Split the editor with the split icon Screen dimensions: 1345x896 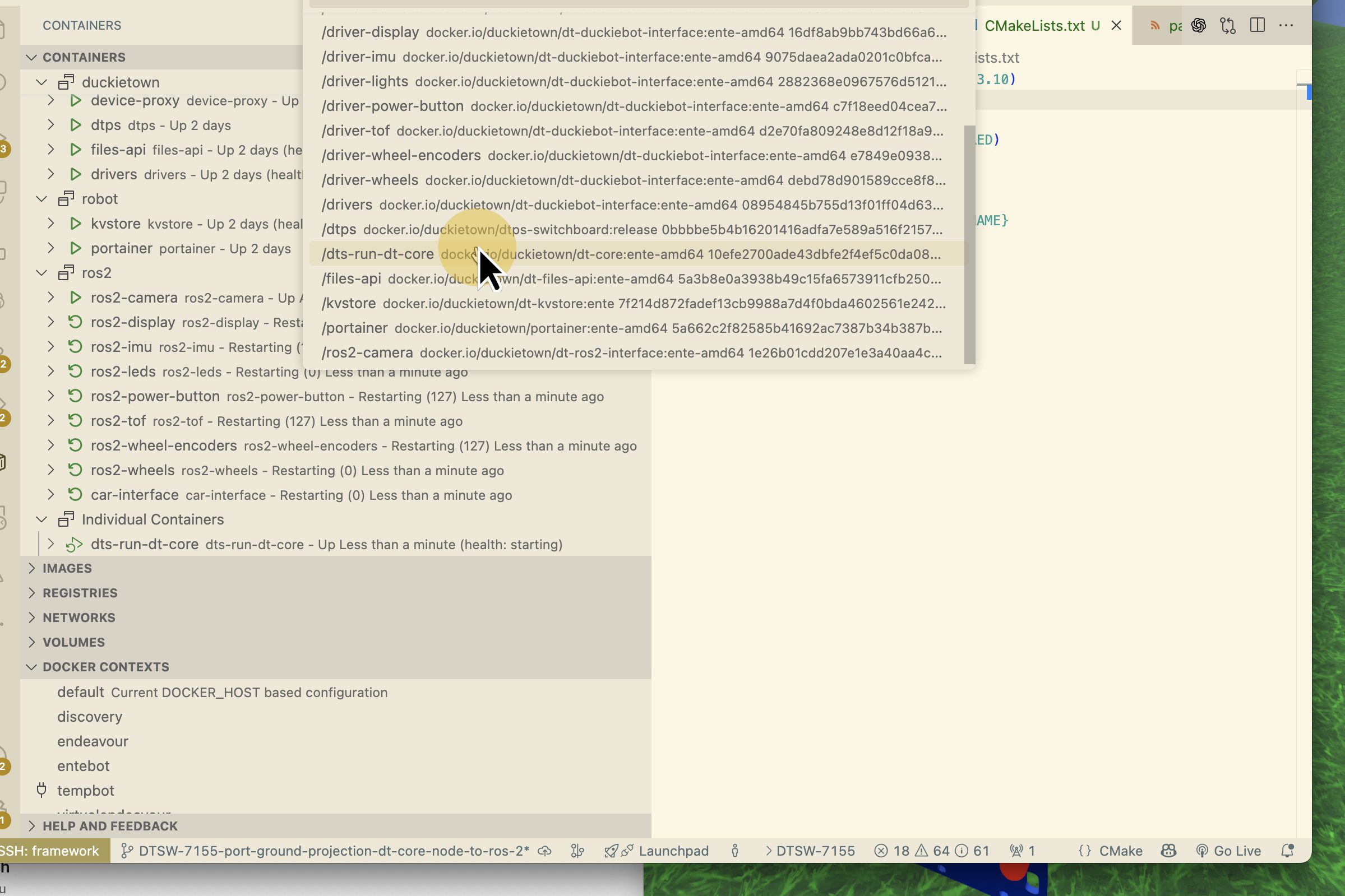tap(1257, 25)
